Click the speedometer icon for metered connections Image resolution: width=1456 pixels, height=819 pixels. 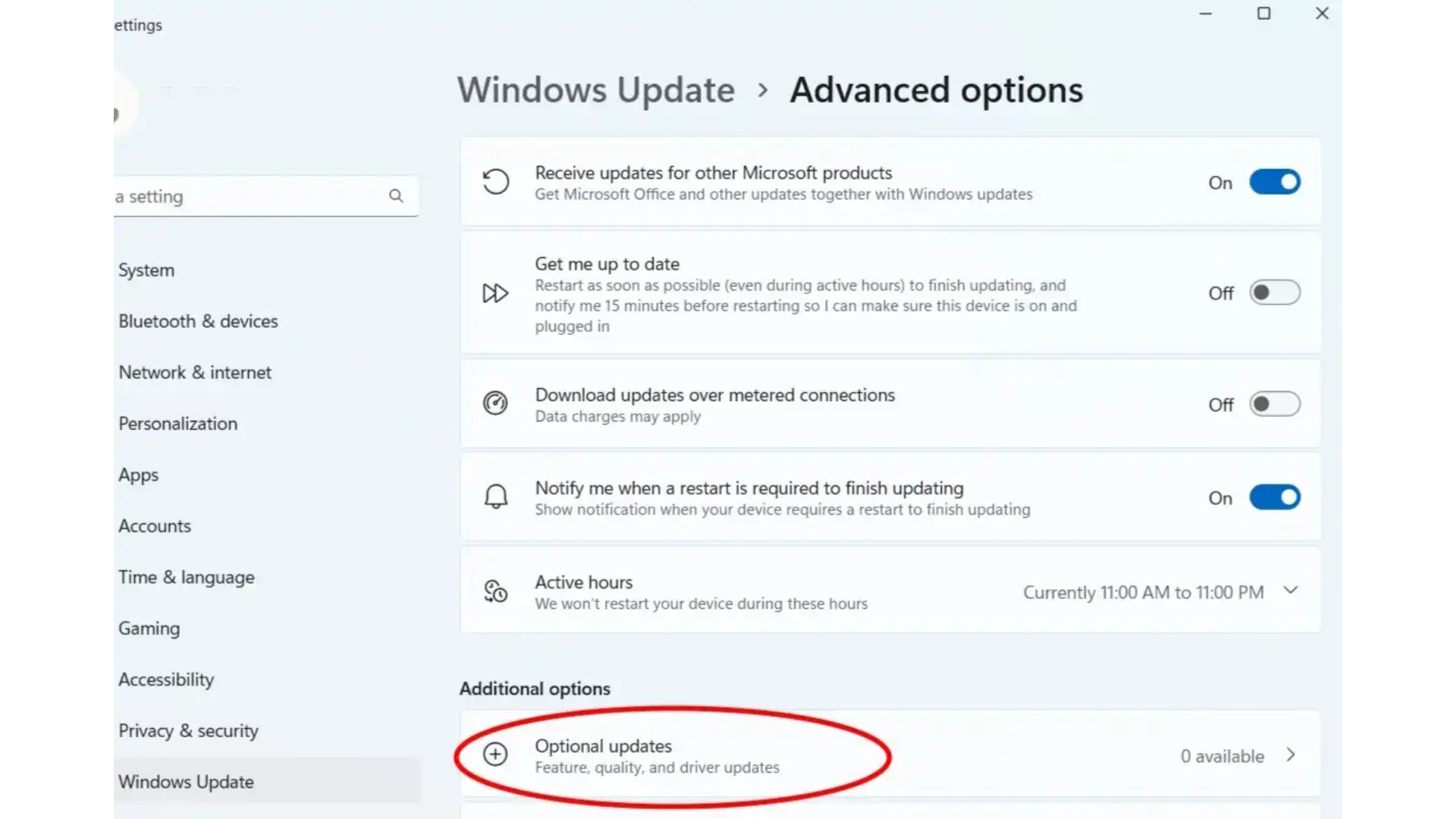click(495, 404)
